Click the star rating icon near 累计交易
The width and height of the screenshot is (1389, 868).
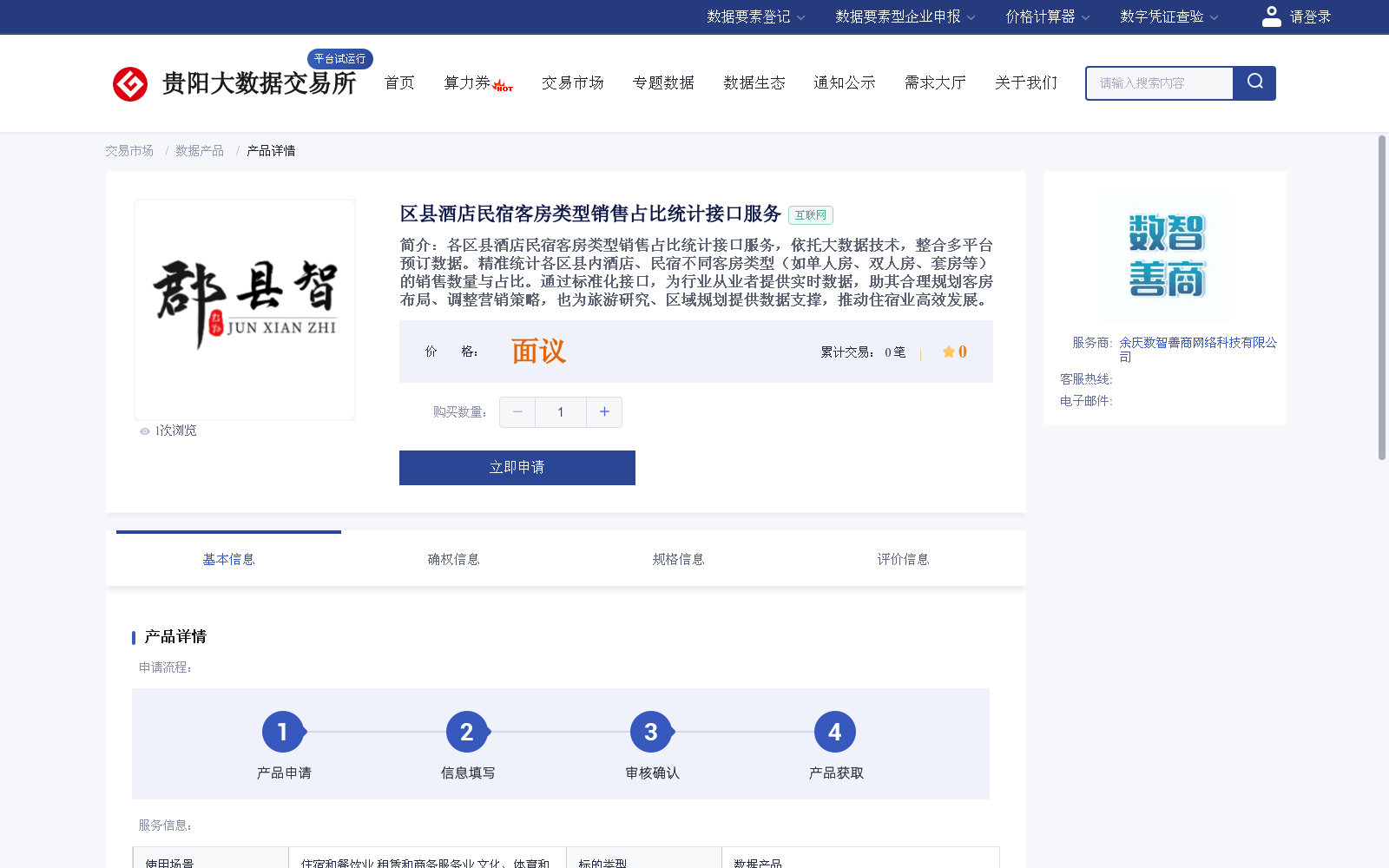947,352
